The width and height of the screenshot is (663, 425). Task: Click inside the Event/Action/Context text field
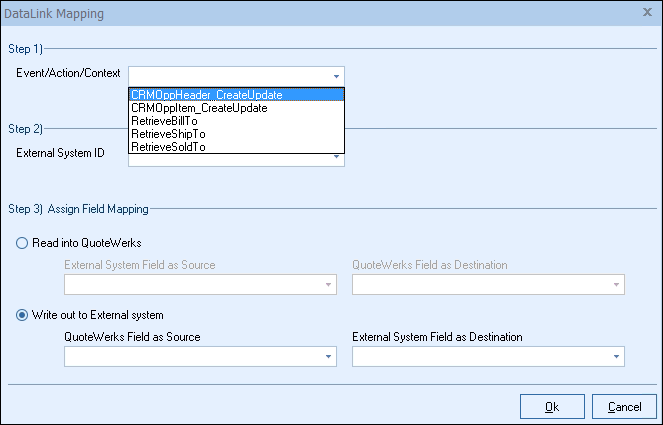(x=228, y=75)
